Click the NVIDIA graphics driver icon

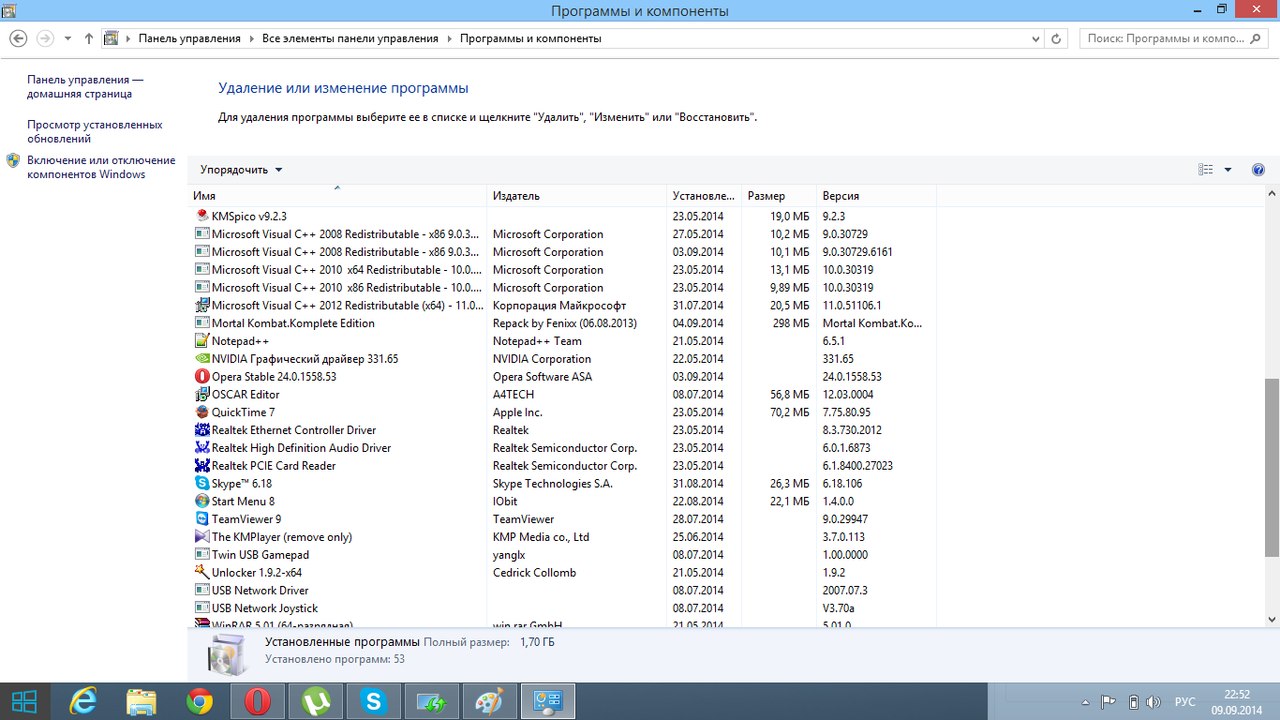[202, 359]
